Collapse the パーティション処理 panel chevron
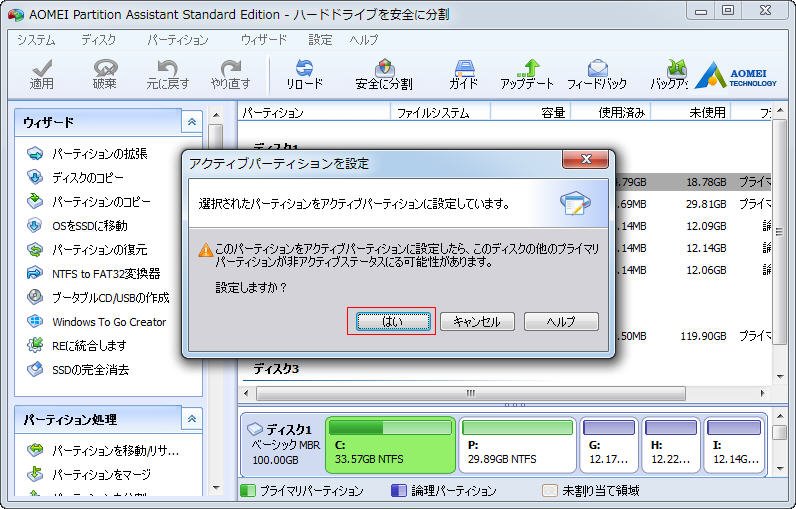 pos(192,419)
